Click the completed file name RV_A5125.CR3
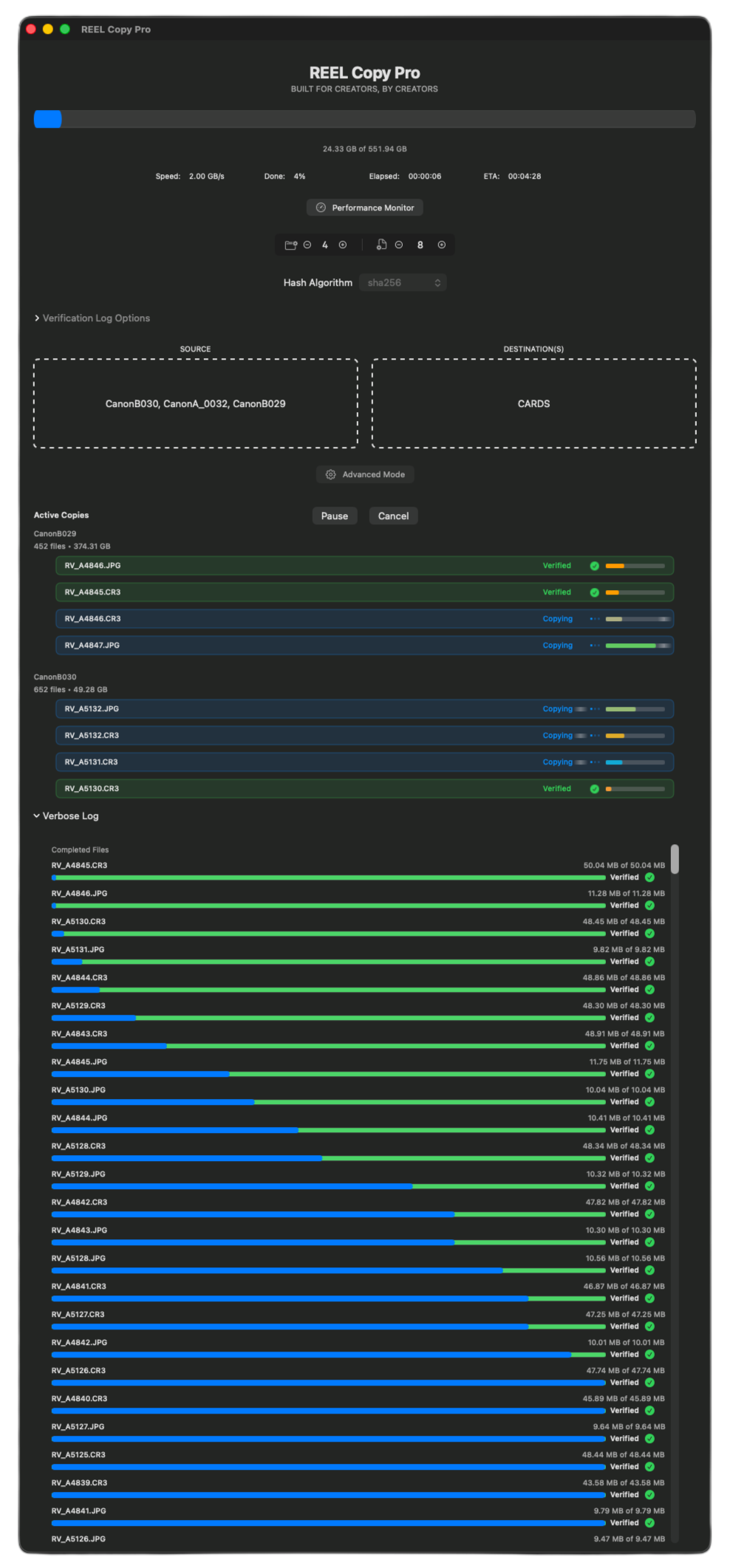This screenshot has width=733, height=1568. [78, 1455]
